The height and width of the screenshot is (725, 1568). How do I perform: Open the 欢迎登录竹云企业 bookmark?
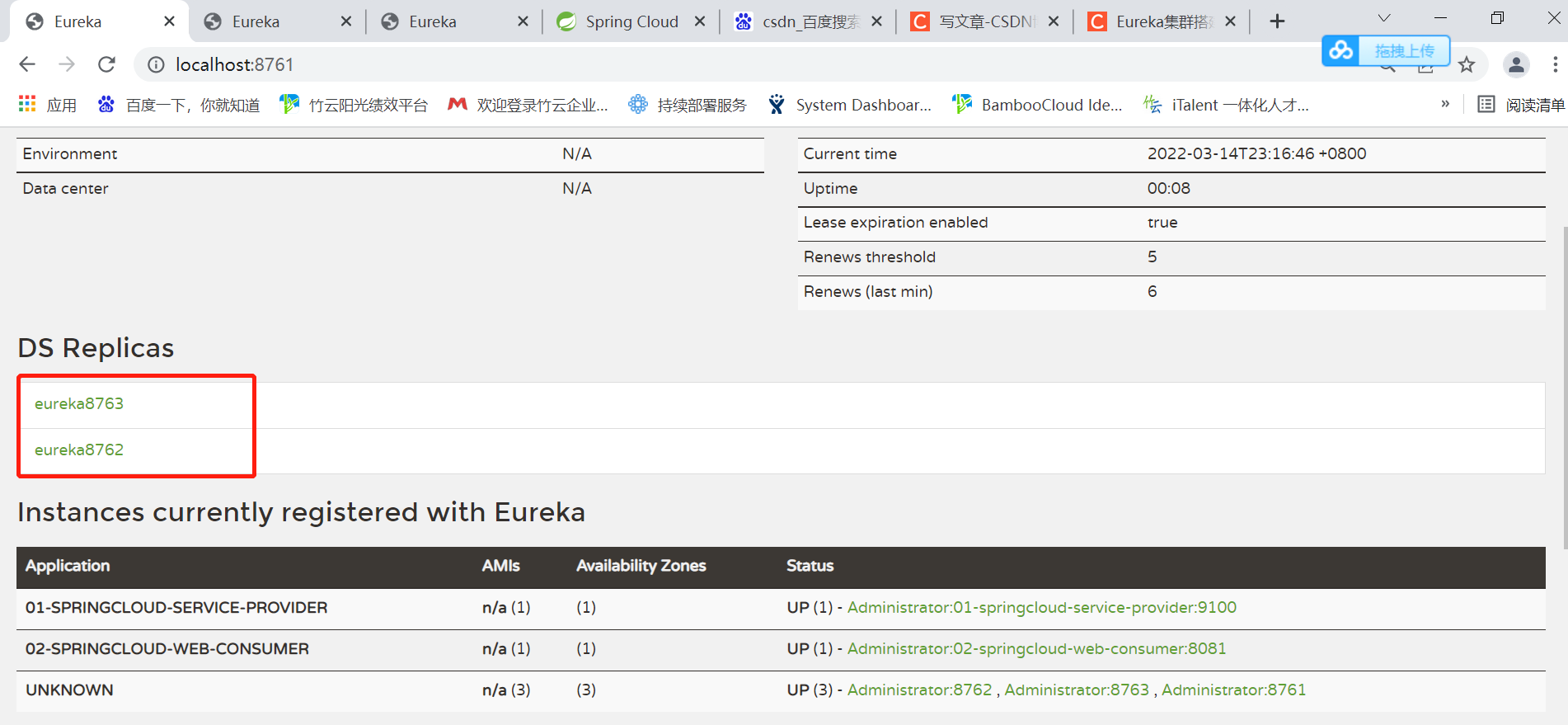[528, 105]
